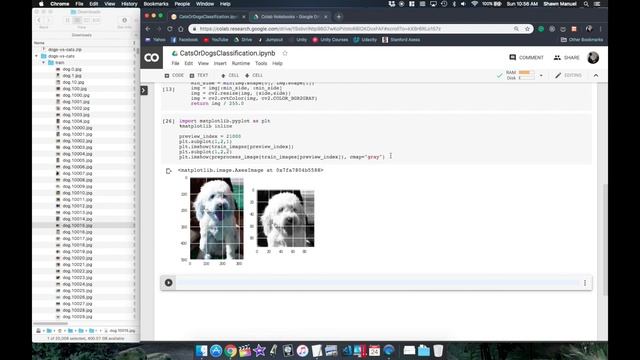Open the Colab Runtime menu
The image size is (640, 360).
pos(241,64)
